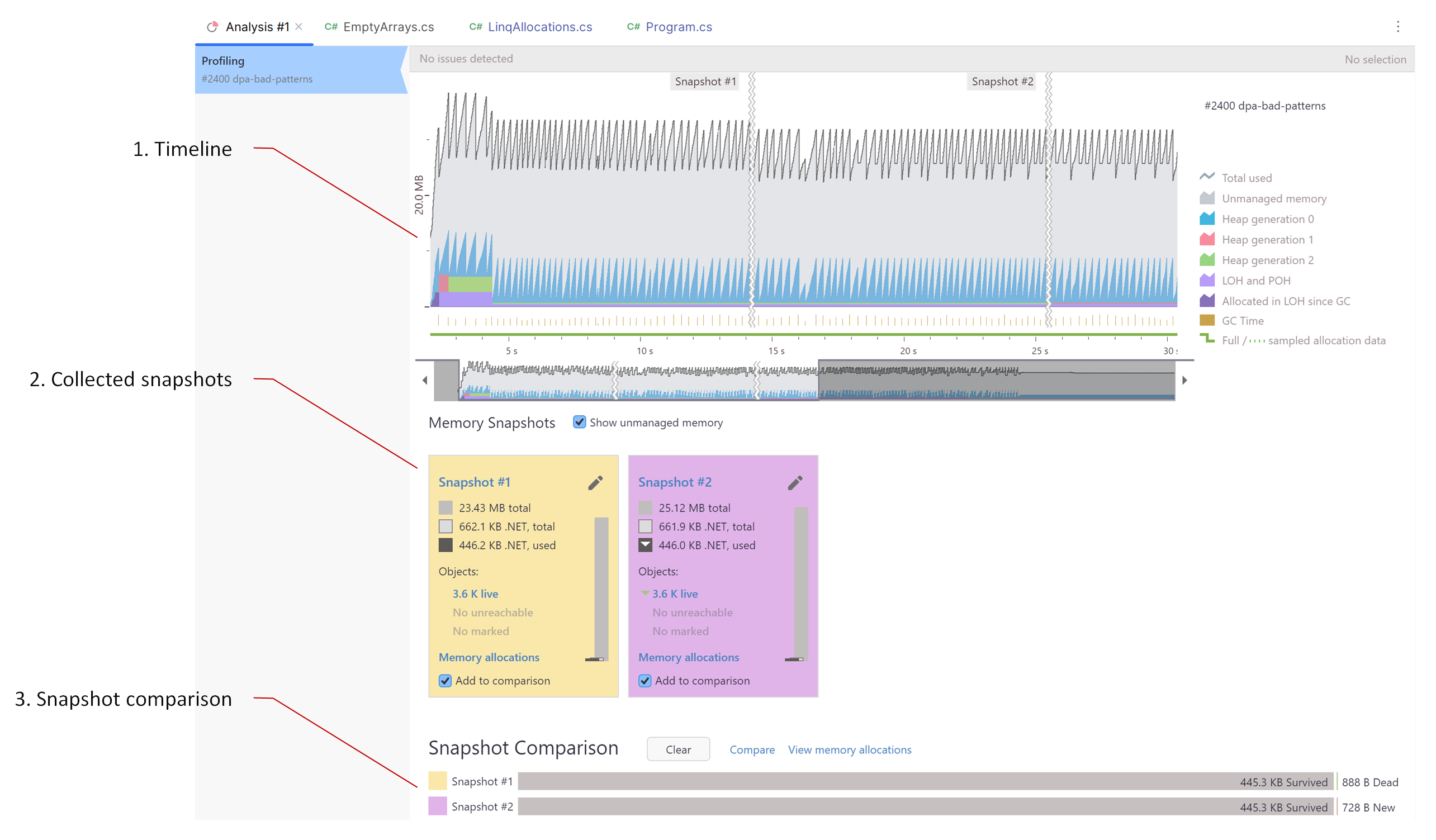Uncheck Add to comparison for Snapshot #2

click(x=644, y=680)
